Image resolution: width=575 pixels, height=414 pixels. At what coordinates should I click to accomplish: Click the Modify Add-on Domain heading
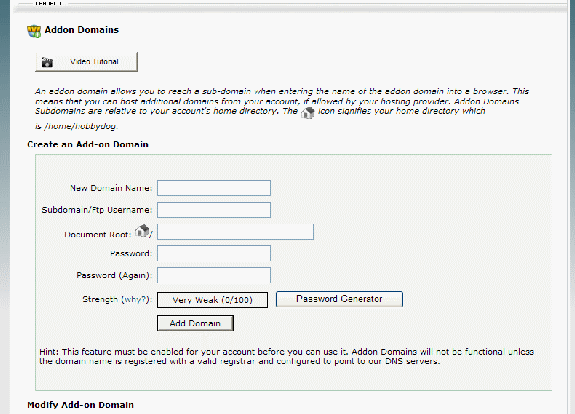(x=80, y=405)
